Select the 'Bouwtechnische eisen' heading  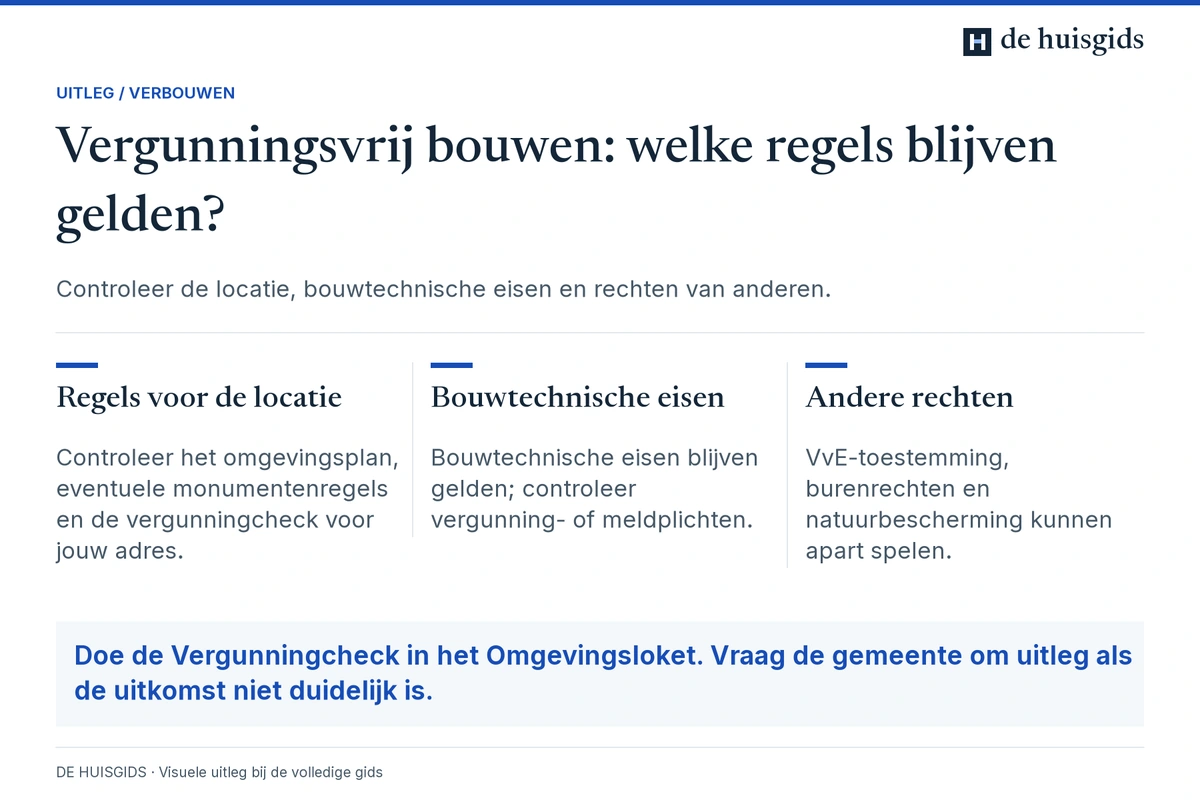pyautogui.click(x=577, y=397)
